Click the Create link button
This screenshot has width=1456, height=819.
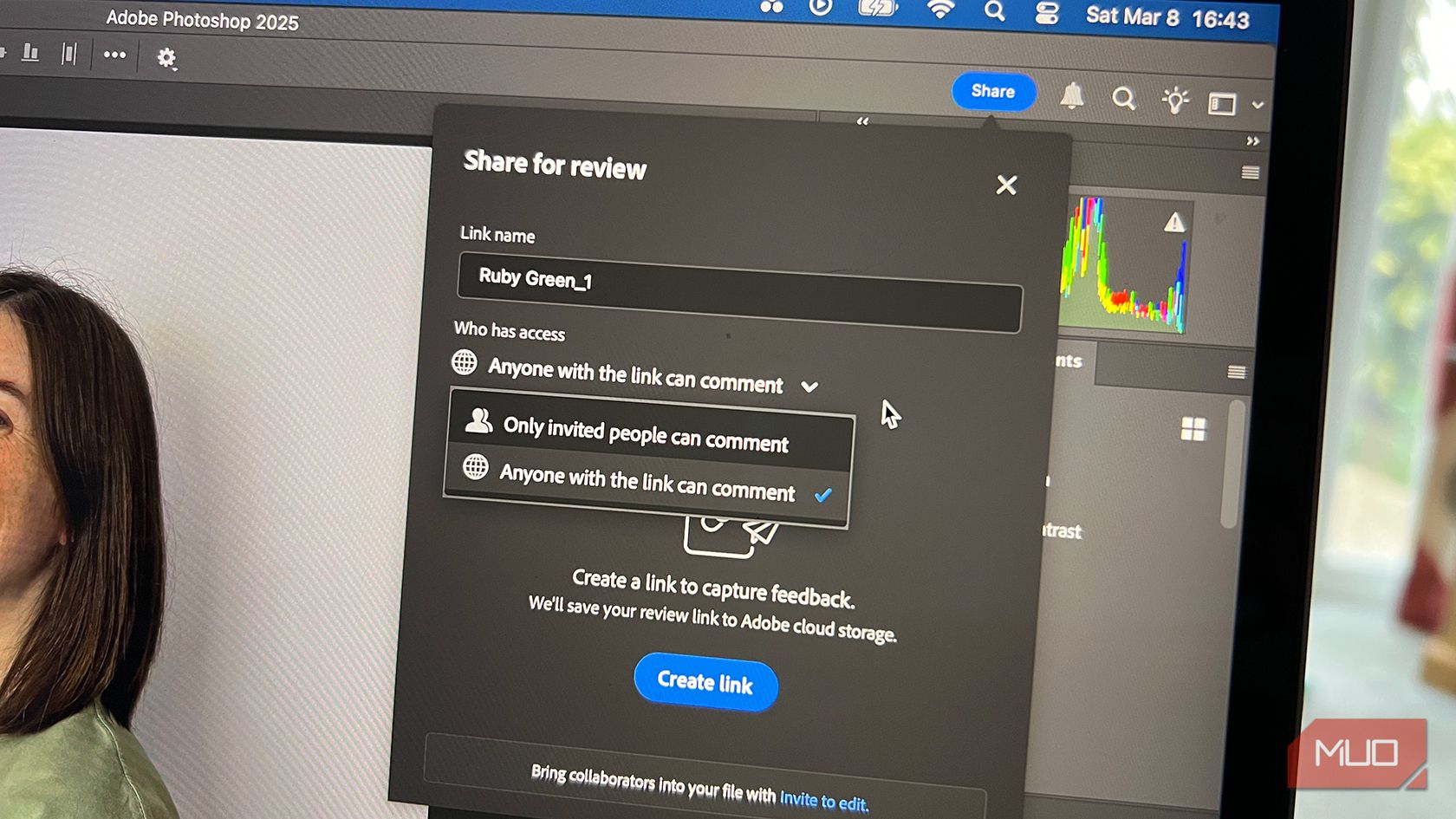coord(705,682)
